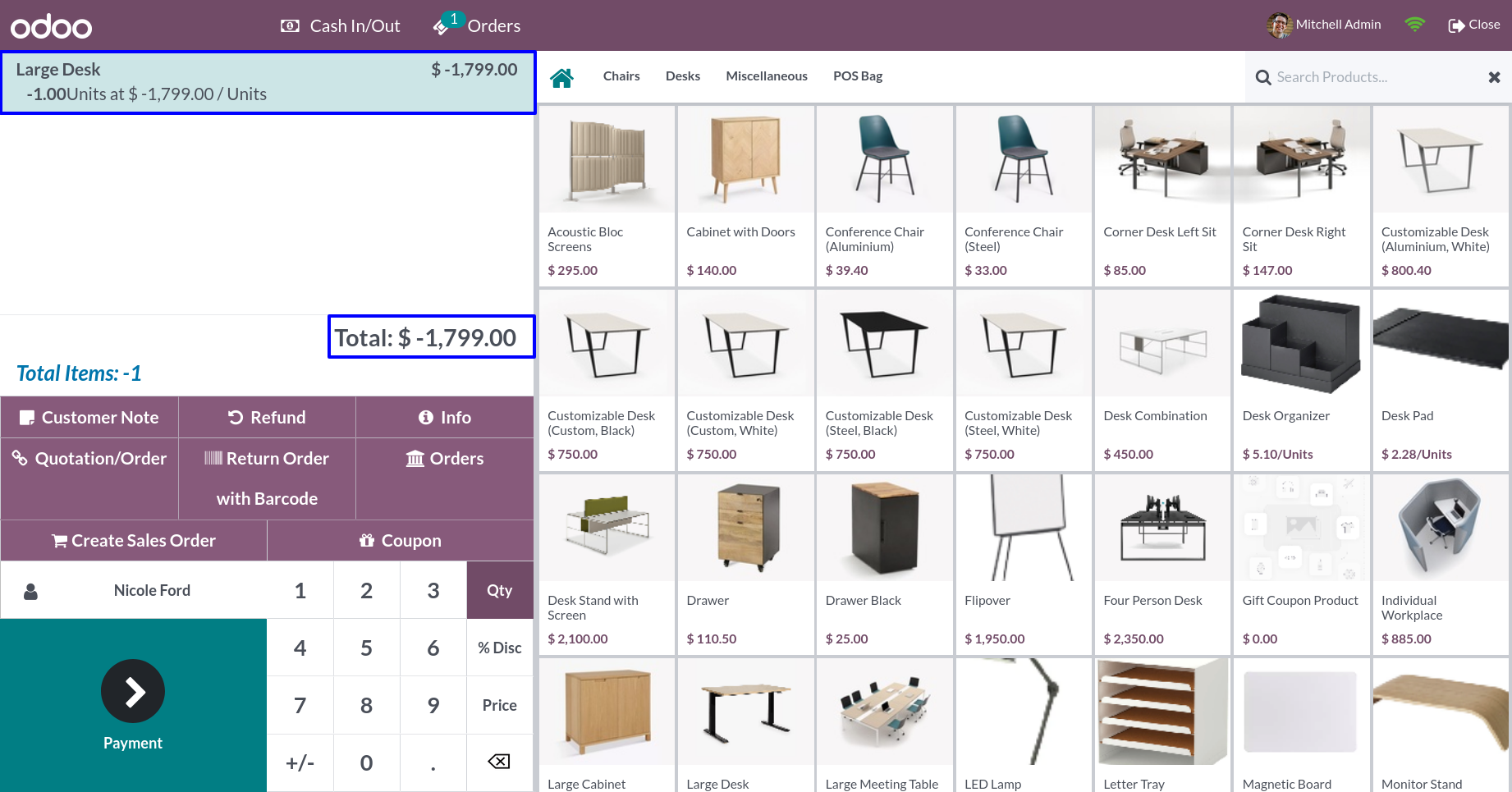
Task: Select Qty mode on numpad
Action: click(500, 590)
